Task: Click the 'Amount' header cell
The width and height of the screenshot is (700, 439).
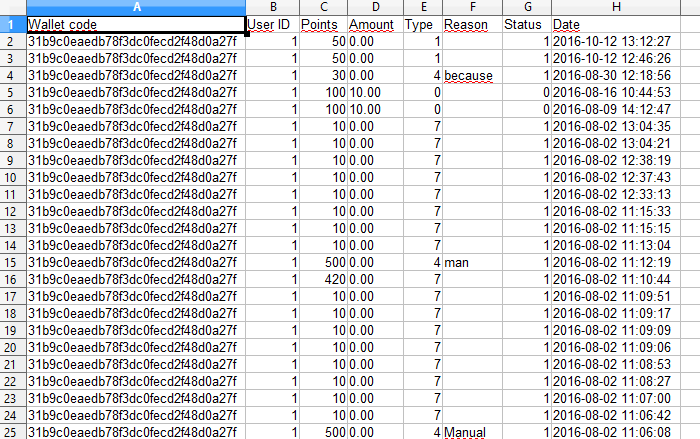Action: pos(375,24)
